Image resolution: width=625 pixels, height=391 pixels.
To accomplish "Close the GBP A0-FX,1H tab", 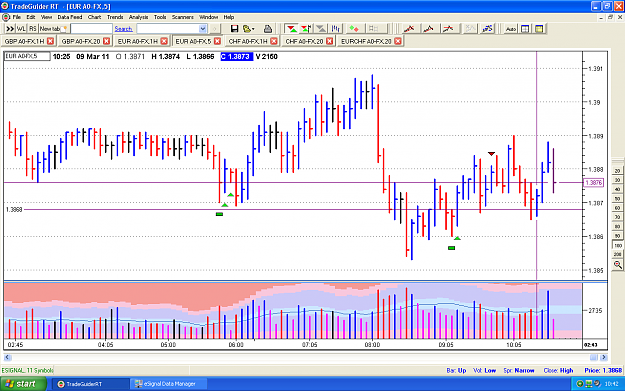I will (50, 41).
